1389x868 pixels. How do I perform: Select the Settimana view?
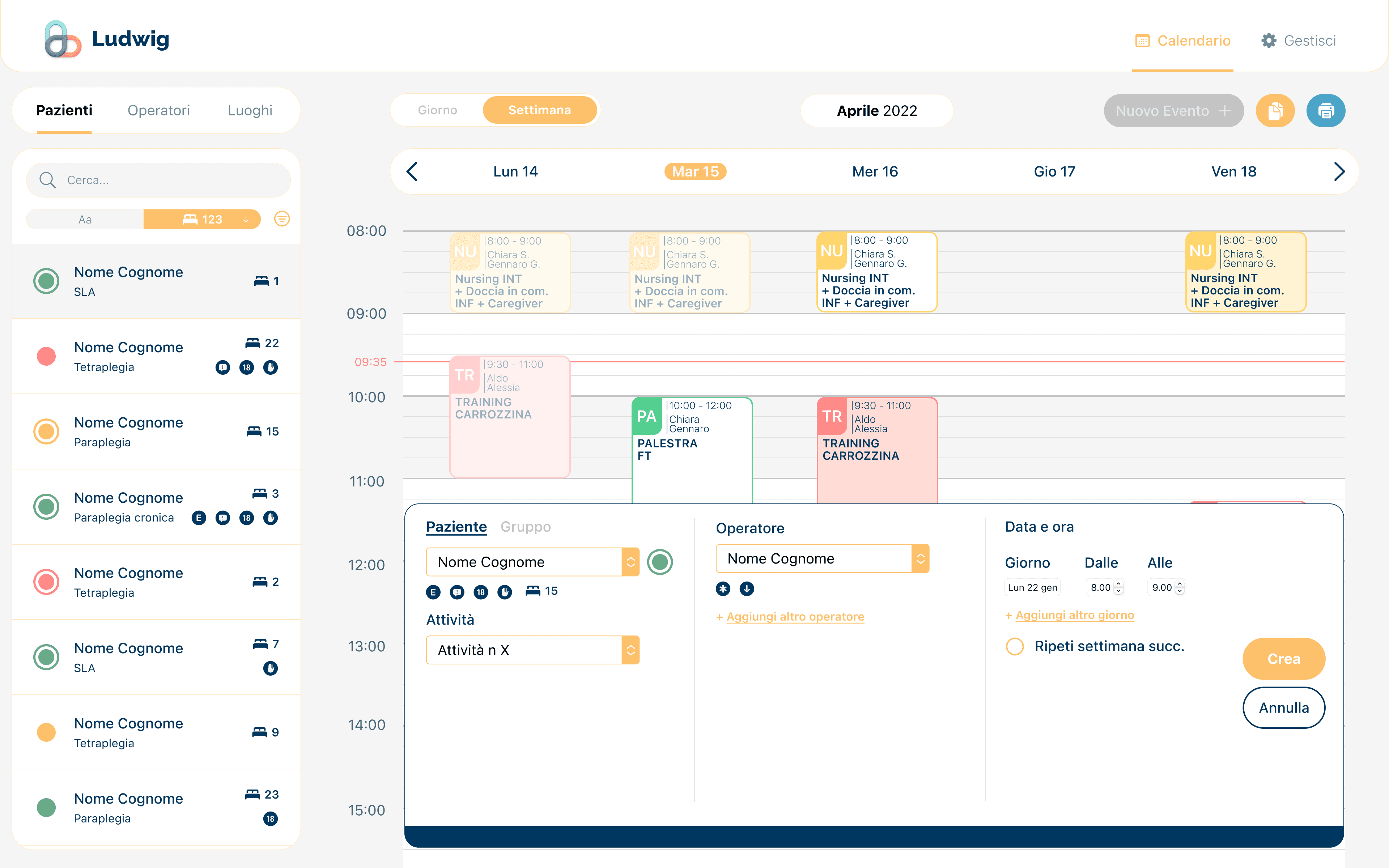pos(540,110)
